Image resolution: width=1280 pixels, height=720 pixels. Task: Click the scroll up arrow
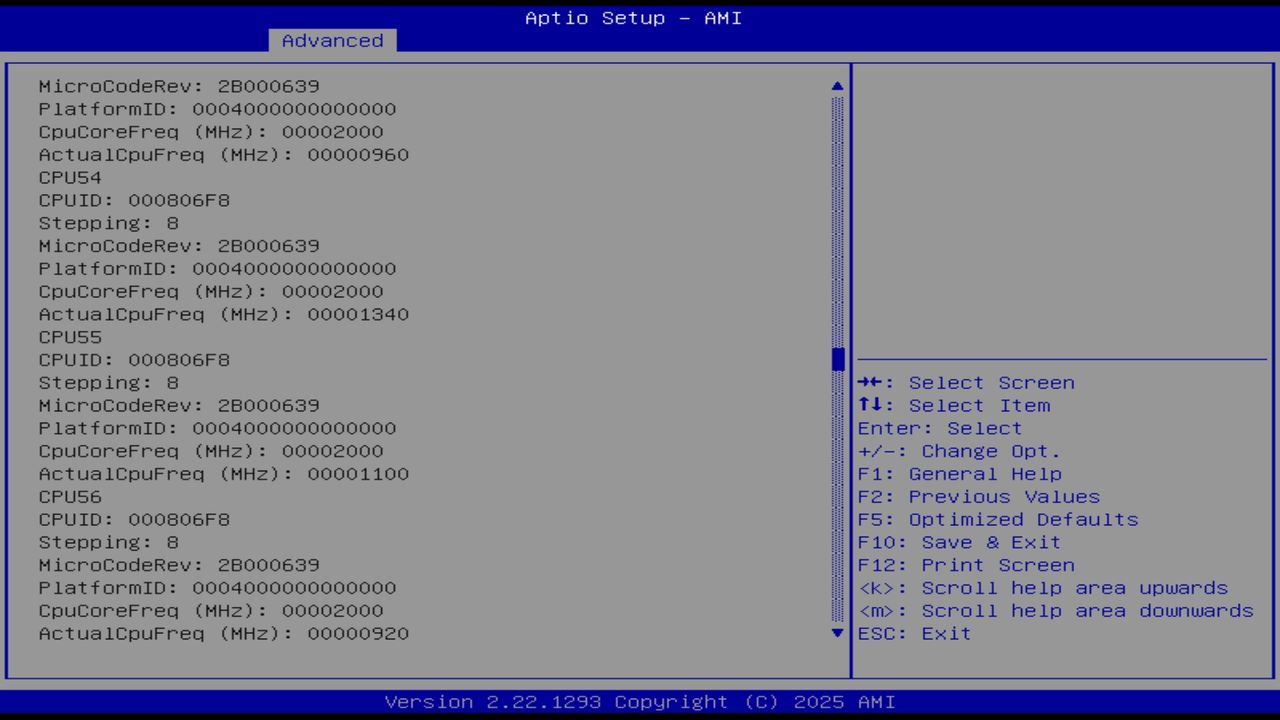click(836, 86)
